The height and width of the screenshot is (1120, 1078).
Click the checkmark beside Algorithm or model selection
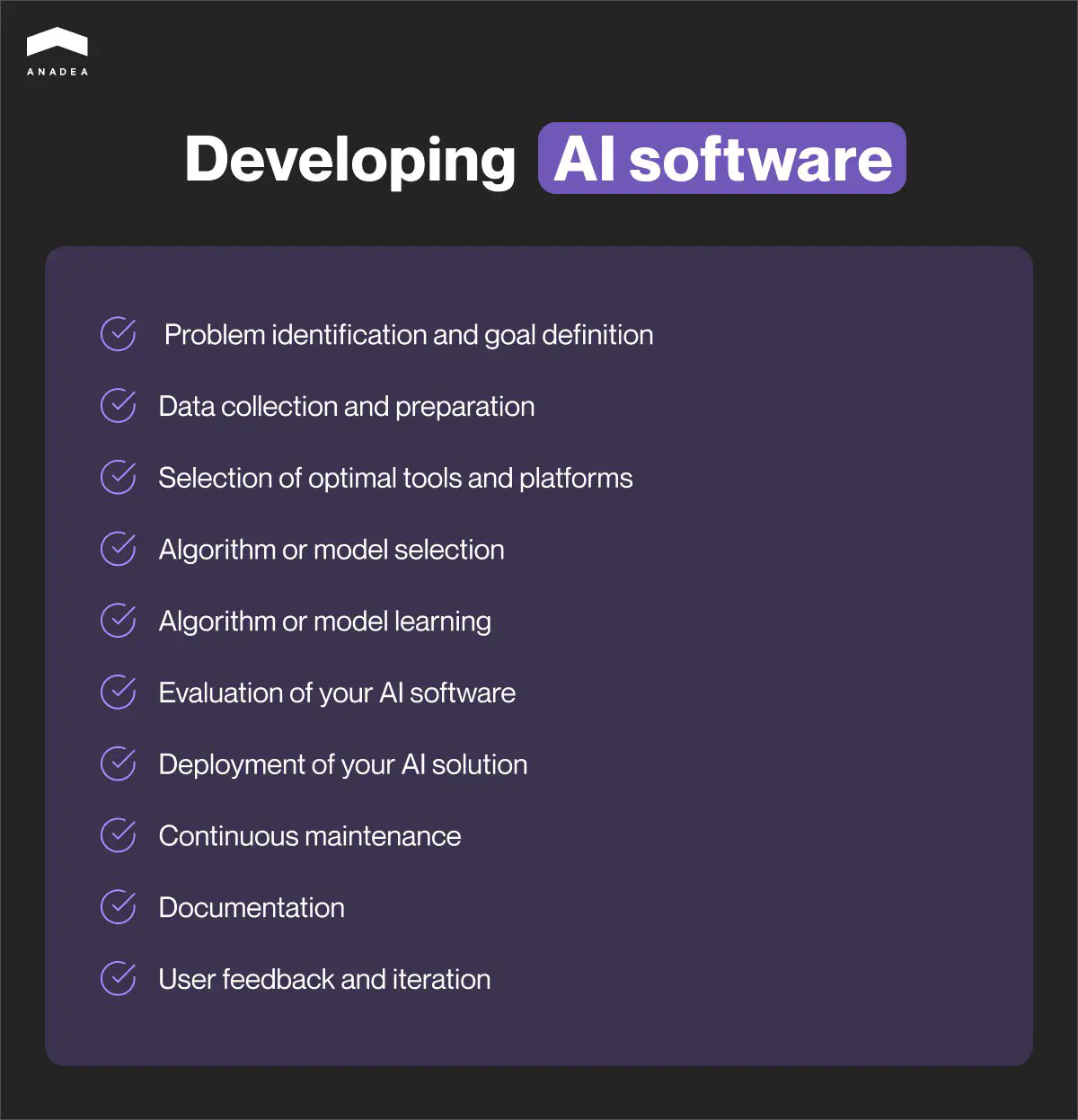[x=118, y=549]
